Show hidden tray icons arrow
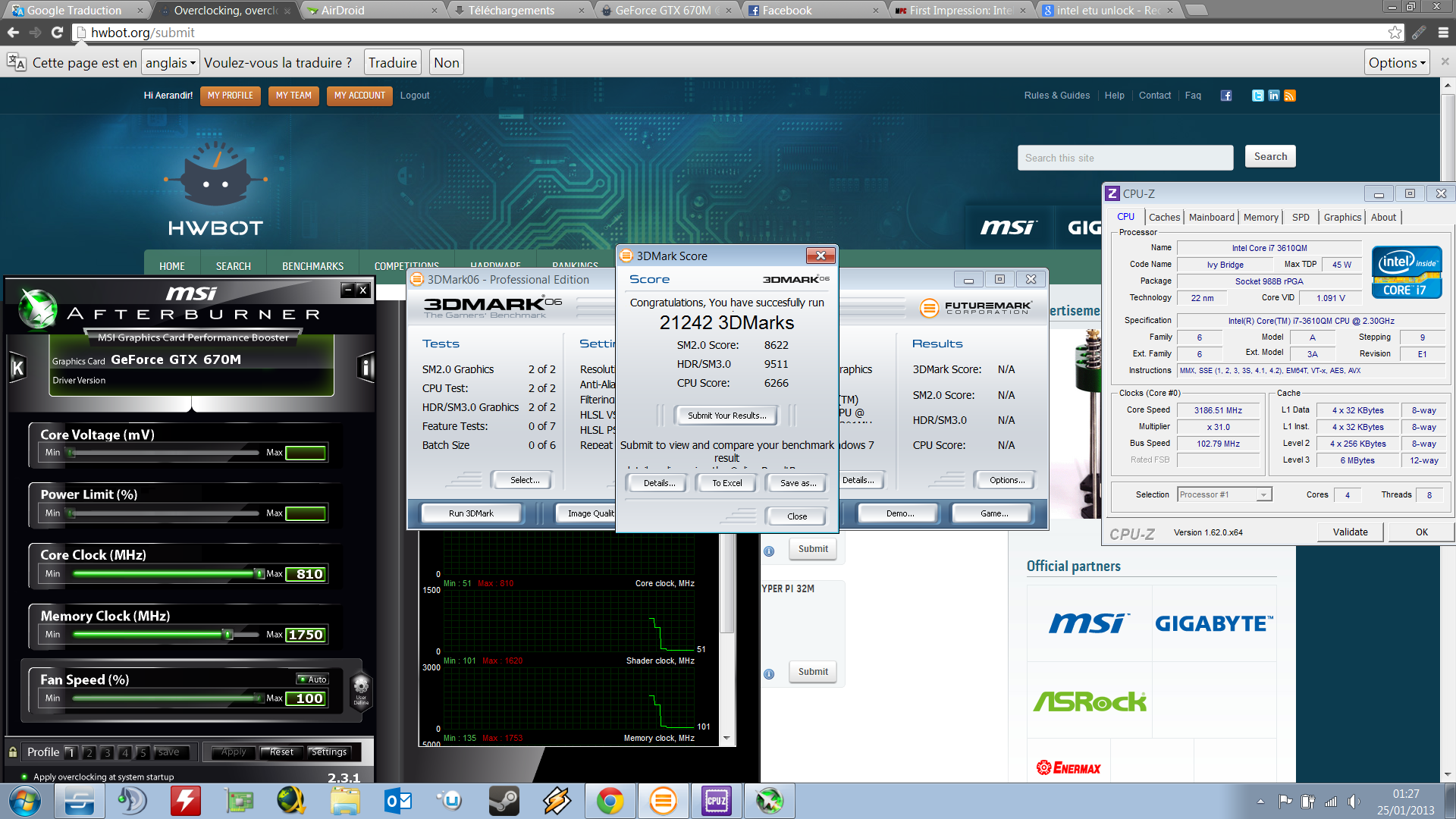Image resolution: width=1456 pixels, height=819 pixels. tap(1260, 802)
